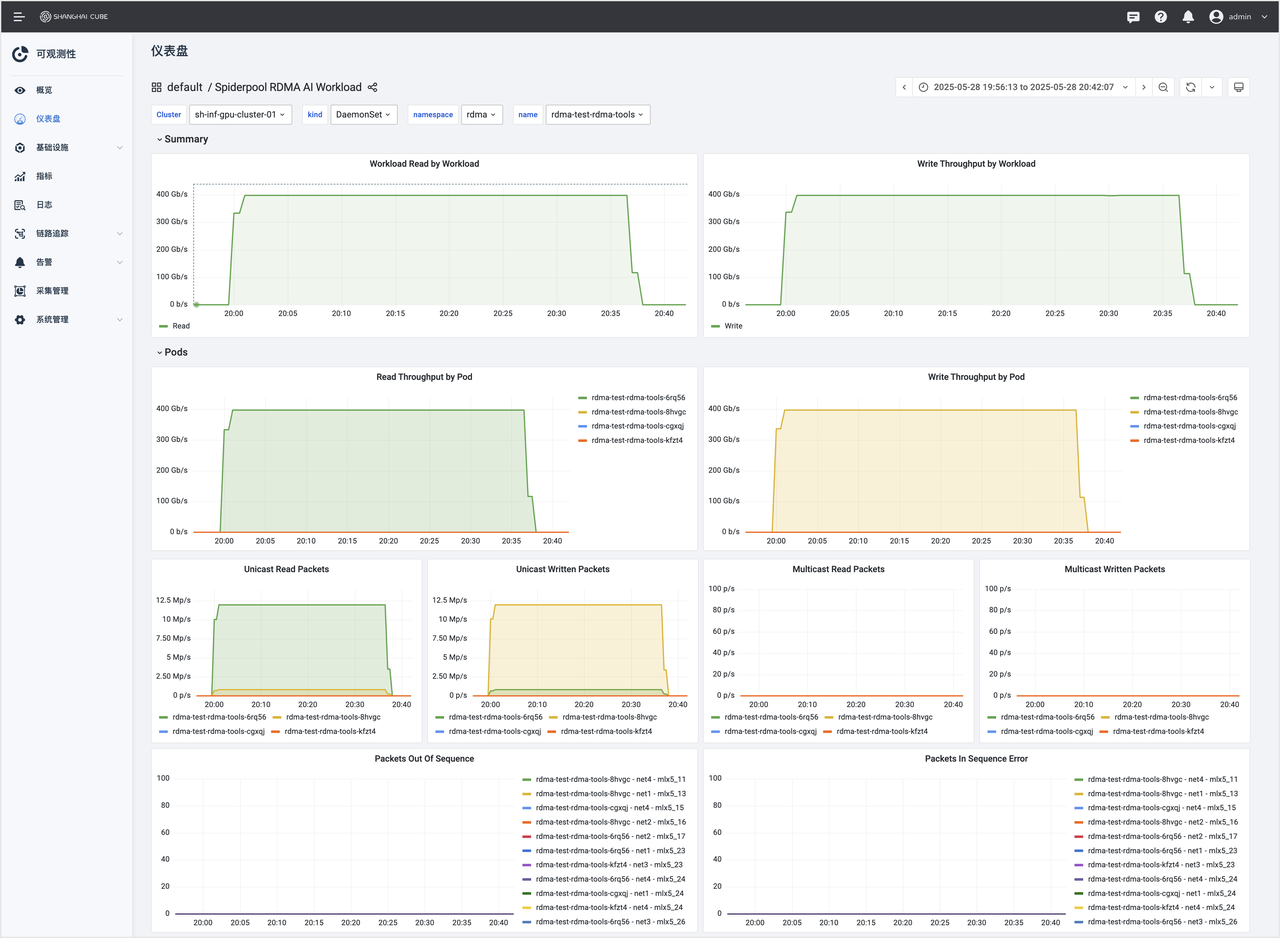
Task: Click the Spiderpool RDMA AI Workload share link
Action: 371,87
